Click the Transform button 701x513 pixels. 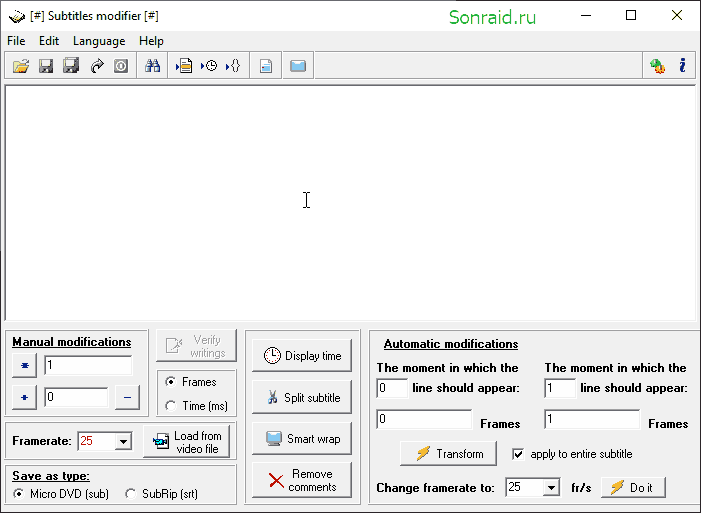coord(448,454)
